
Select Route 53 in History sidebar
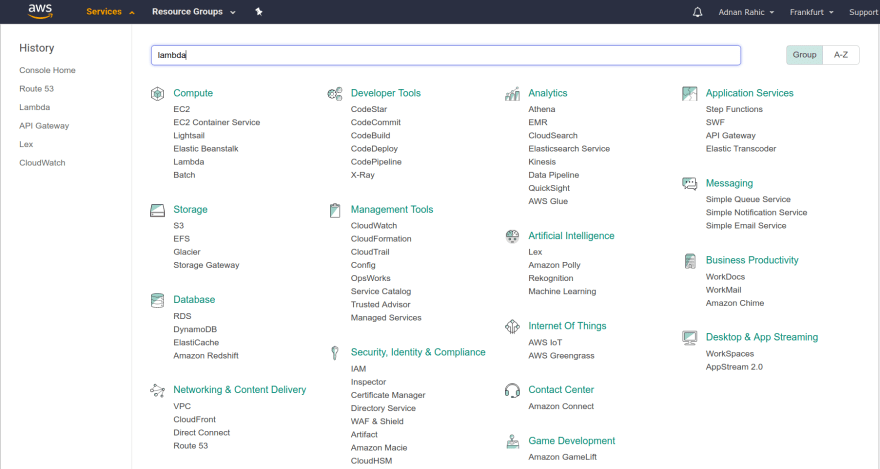[37, 89]
